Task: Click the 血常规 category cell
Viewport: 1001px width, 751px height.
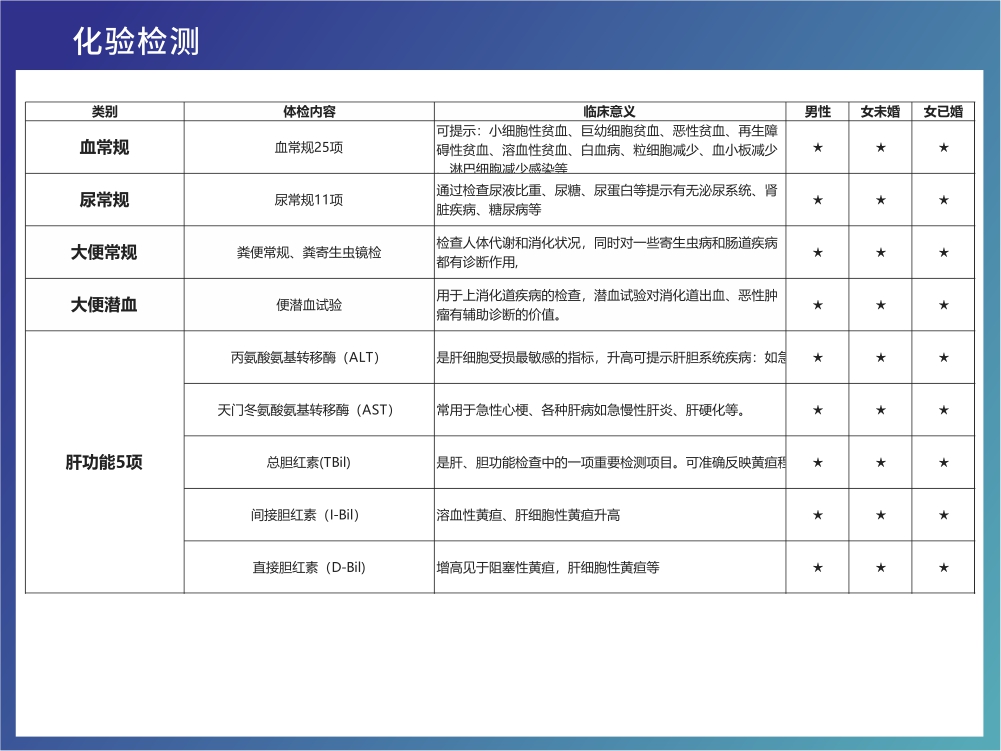Action: (x=105, y=148)
